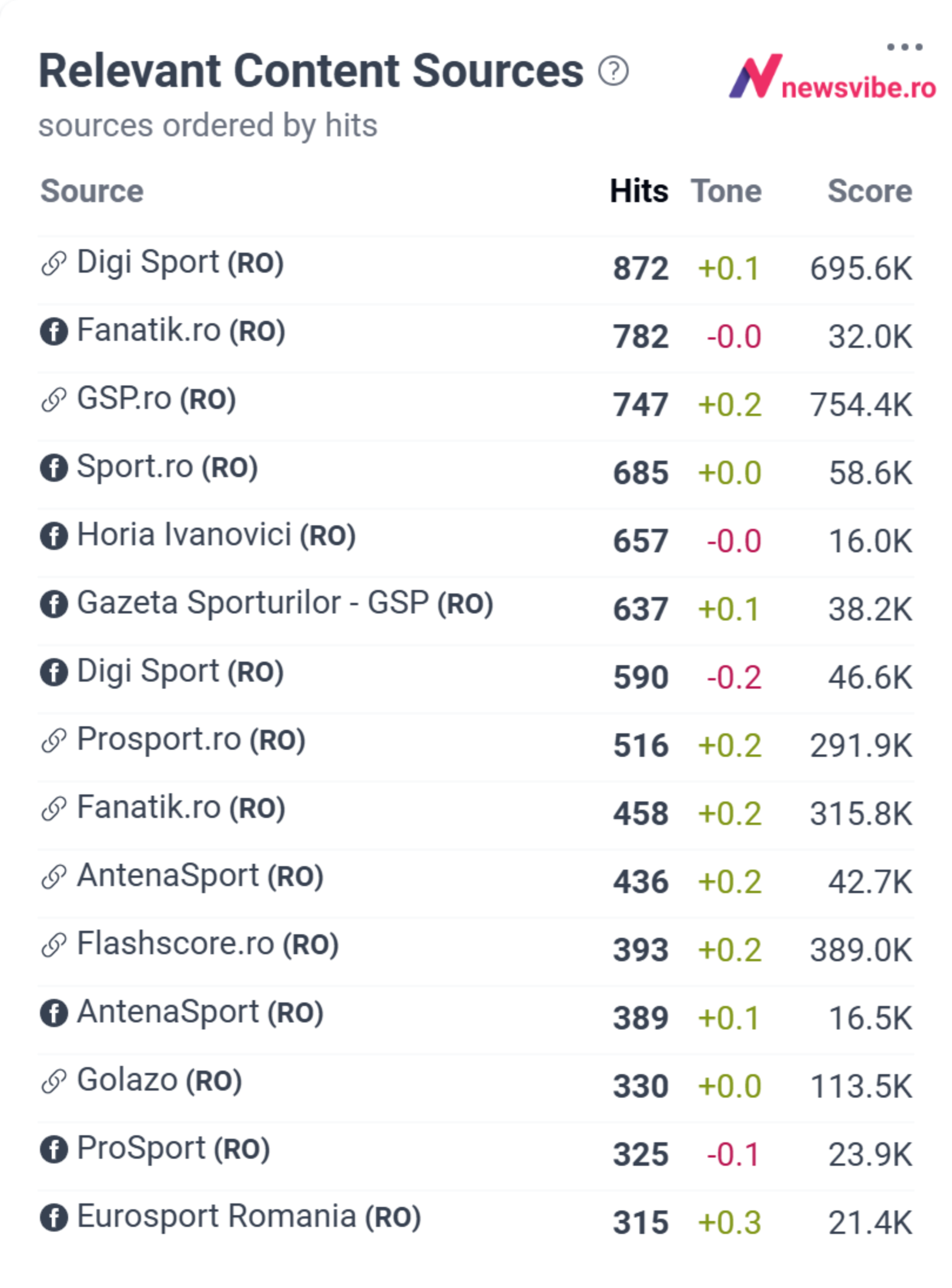Open the AntenaSport source with 436 hits
The width and height of the screenshot is (952, 1288).
tap(200, 876)
